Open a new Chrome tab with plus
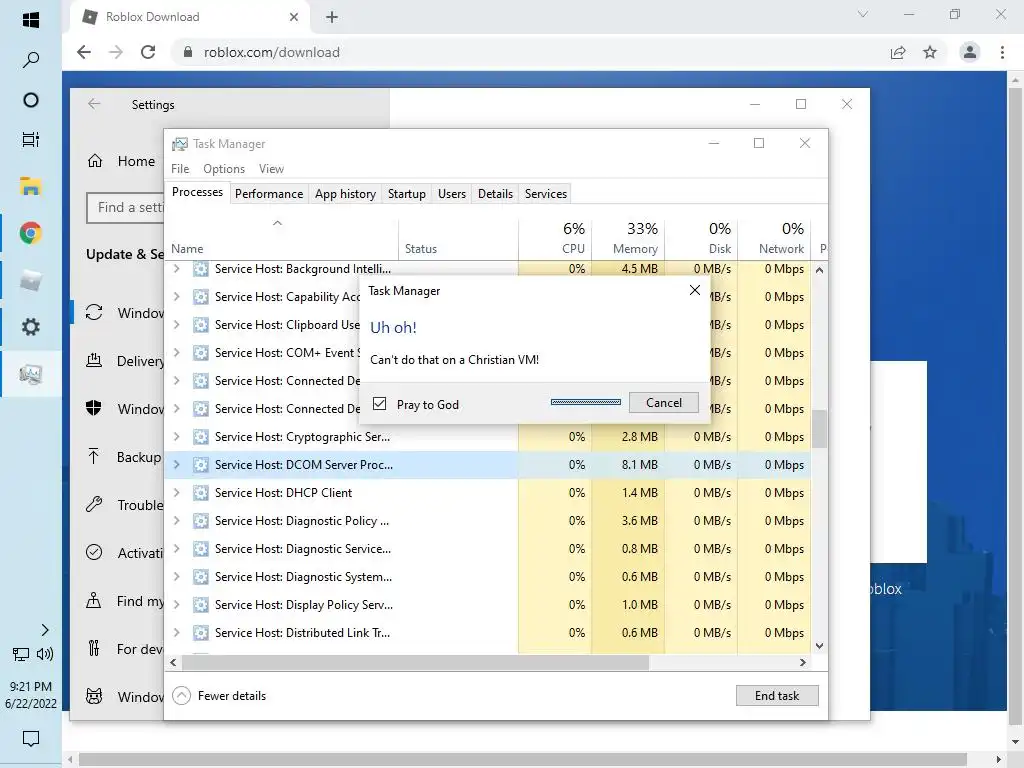 [332, 17]
